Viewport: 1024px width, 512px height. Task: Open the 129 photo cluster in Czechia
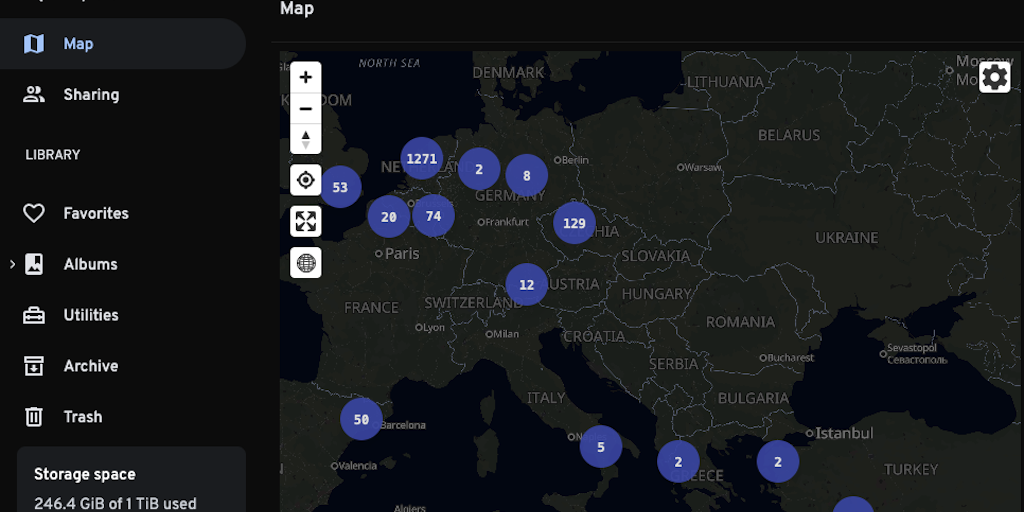(x=574, y=223)
